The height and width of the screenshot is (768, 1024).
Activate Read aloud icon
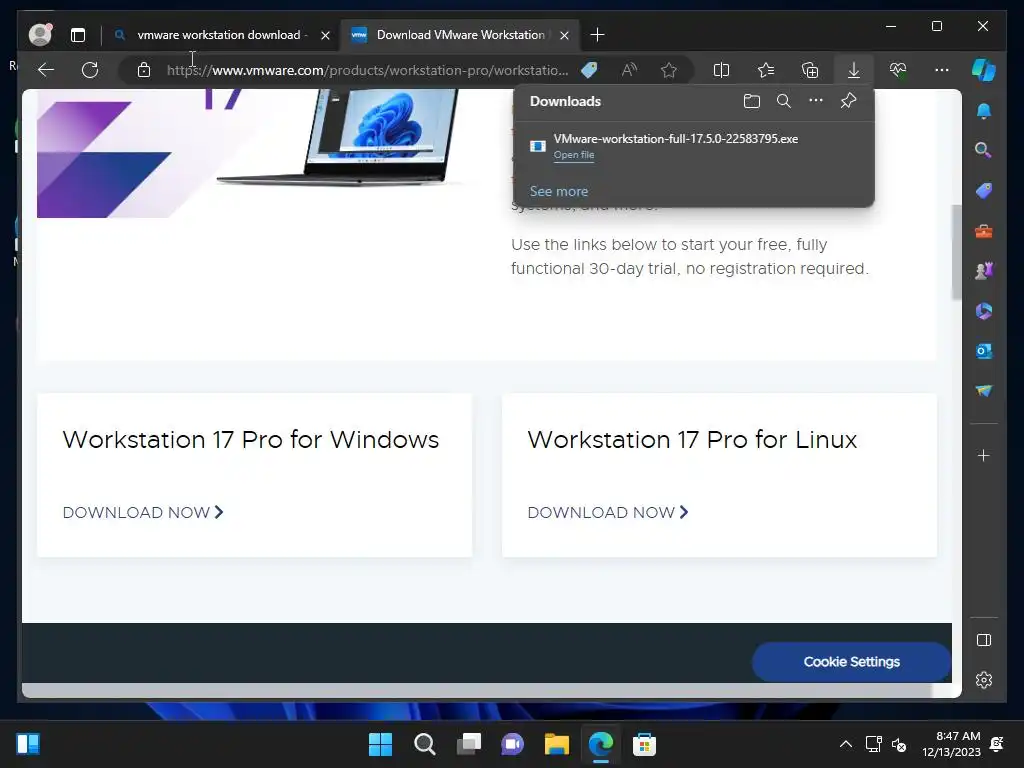point(629,70)
